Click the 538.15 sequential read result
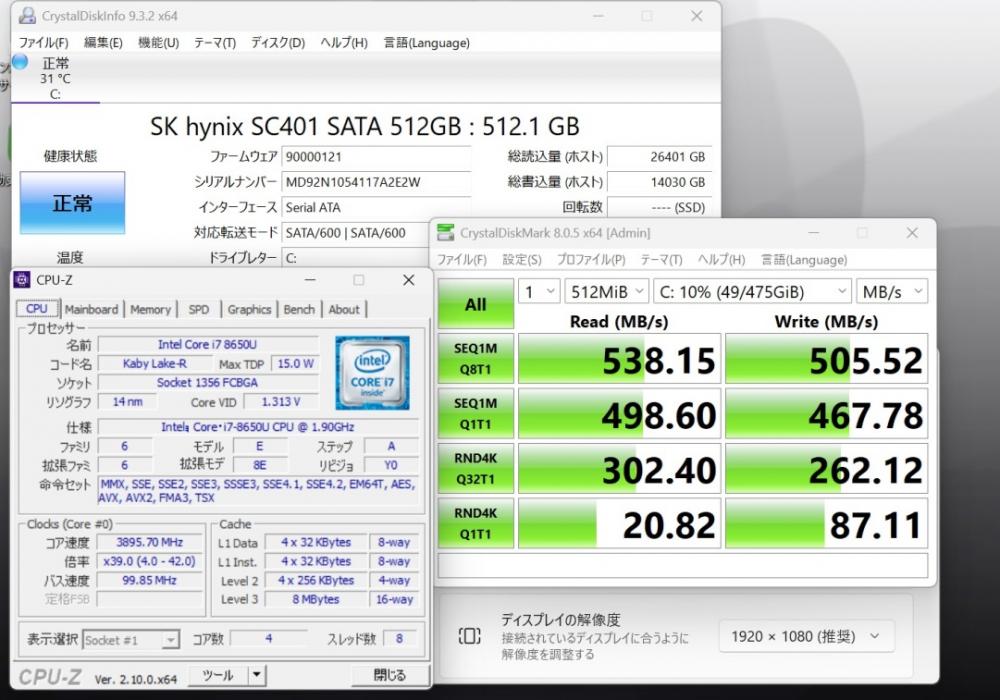Image resolution: width=1000 pixels, height=700 pixels. coord(619,358)
